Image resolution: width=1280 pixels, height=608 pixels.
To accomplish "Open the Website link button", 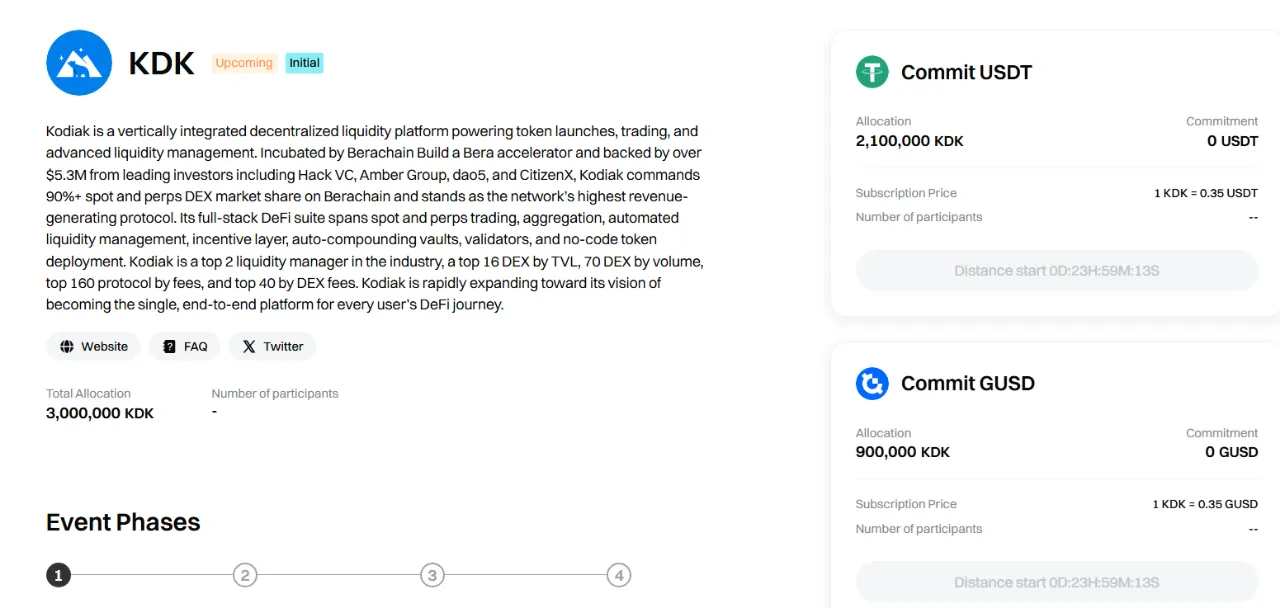I will coord(93,347).
